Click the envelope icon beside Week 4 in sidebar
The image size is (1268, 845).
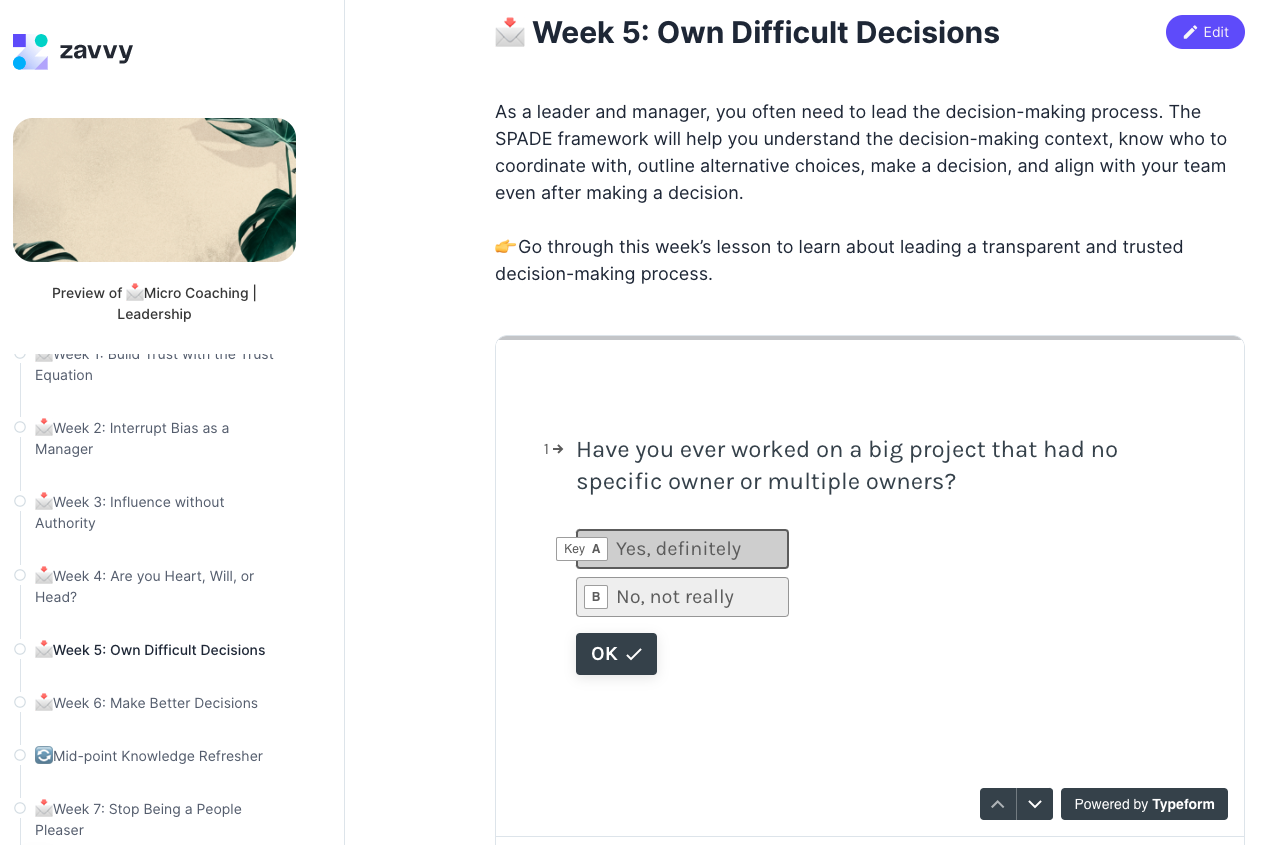pos(44,575)
